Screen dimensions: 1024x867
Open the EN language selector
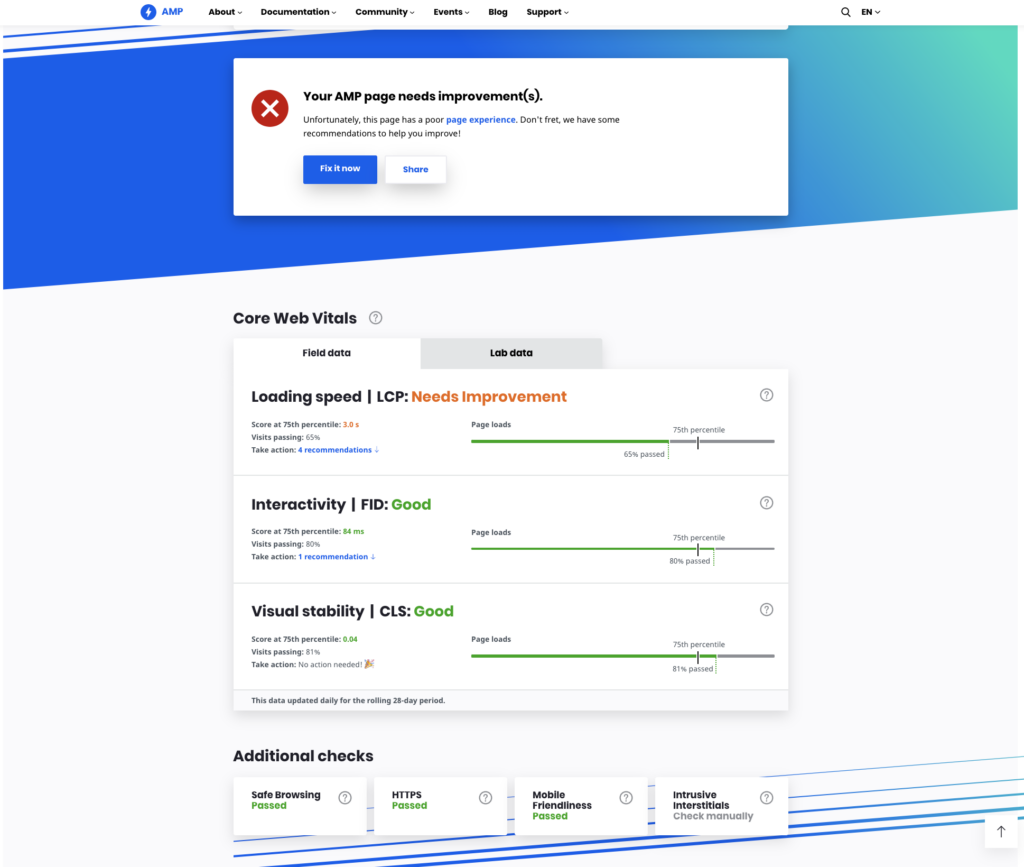tap(871, 12)
